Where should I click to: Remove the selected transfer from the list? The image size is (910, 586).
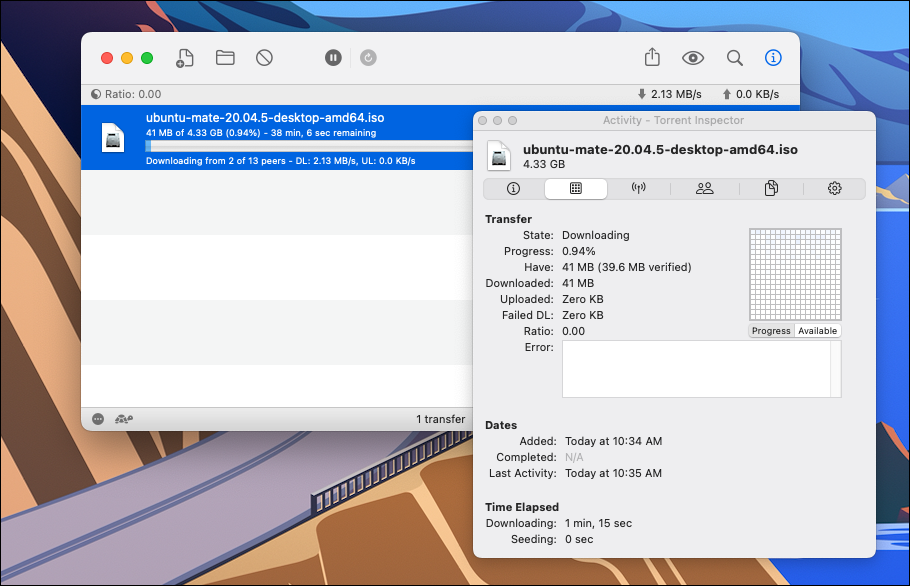264,58
